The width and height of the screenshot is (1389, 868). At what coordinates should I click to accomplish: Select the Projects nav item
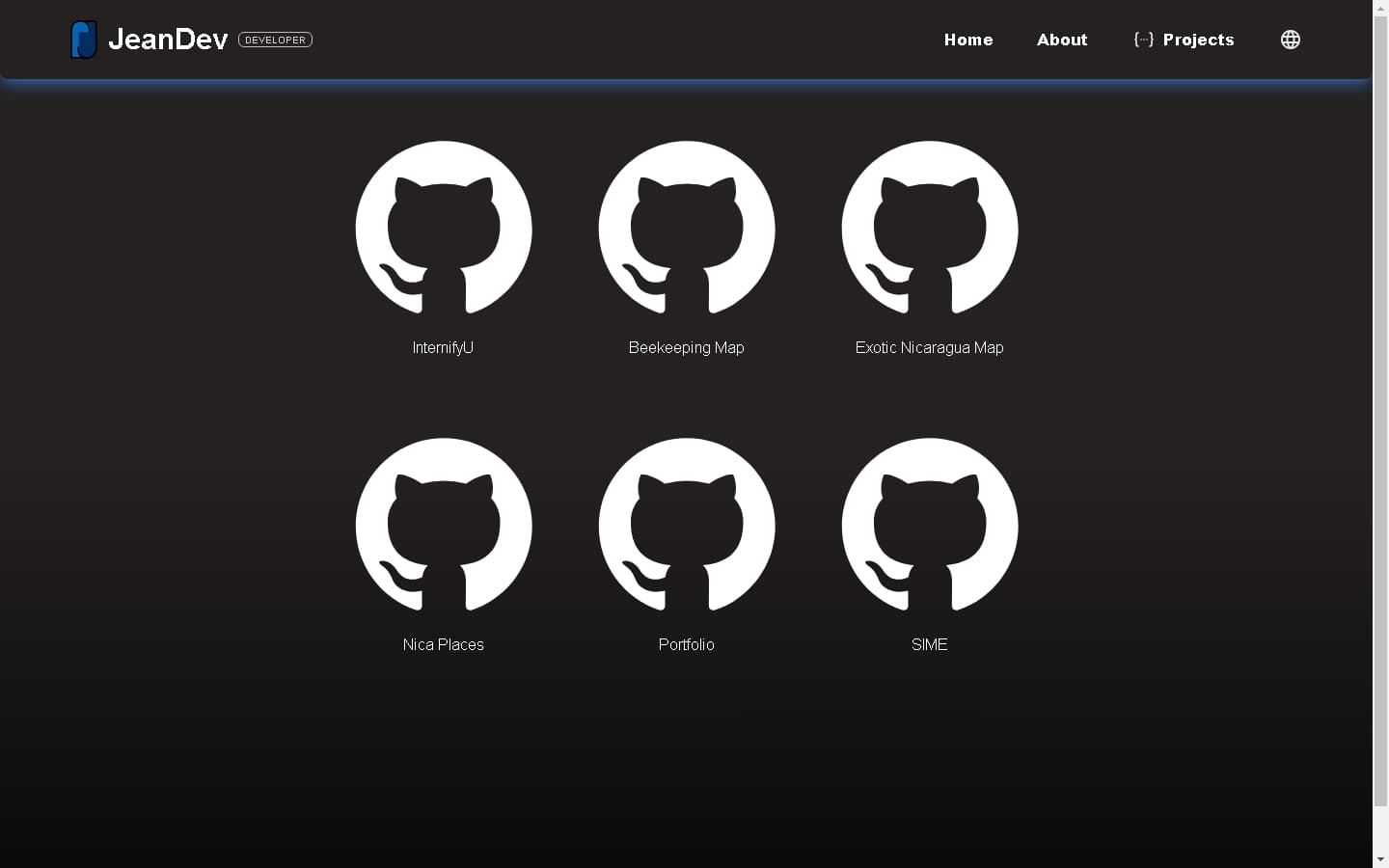1198,40
